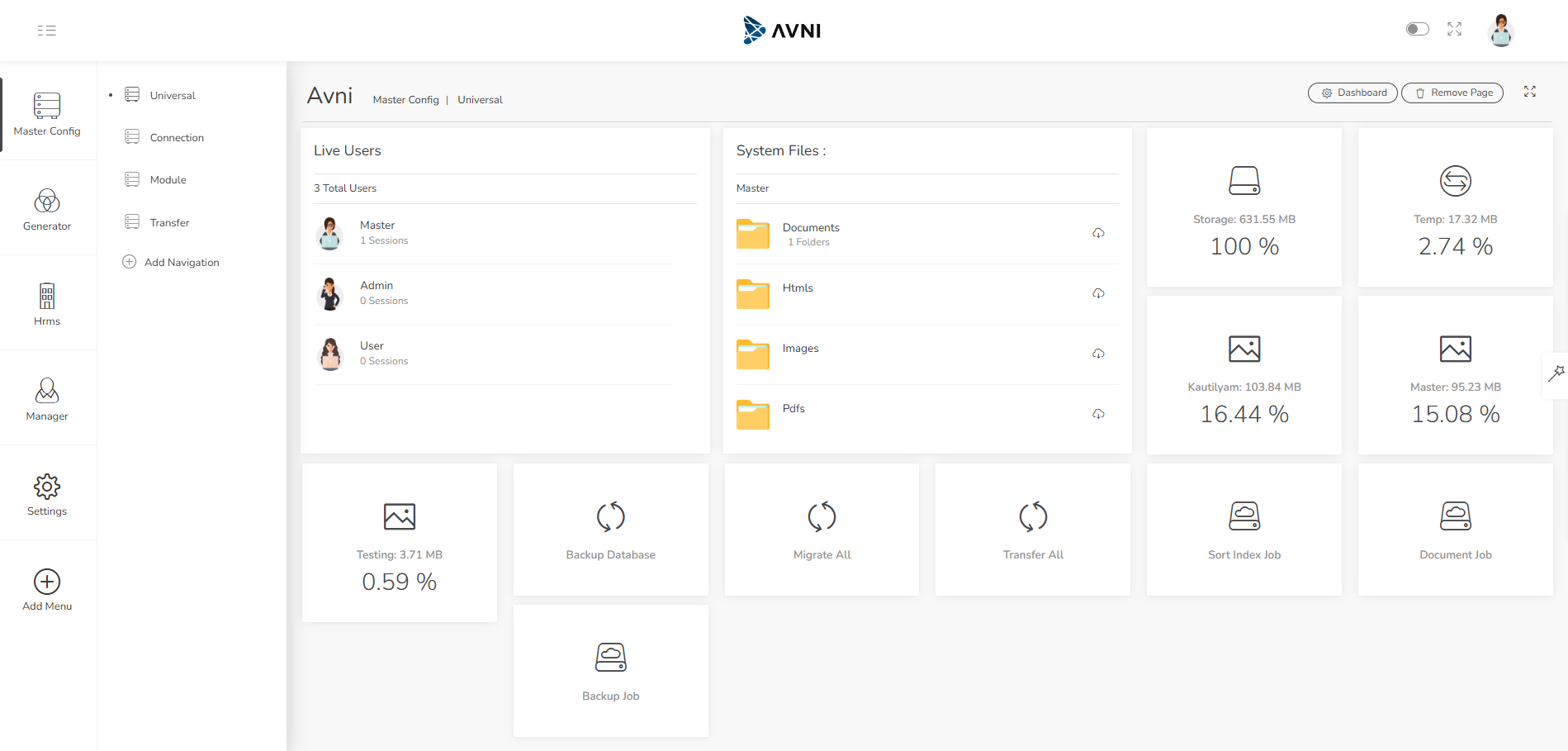Viewport: 1568px width, 751px height.
Task: Click cloud download icon for Pdfs folder
Action: pos(1098,414)
